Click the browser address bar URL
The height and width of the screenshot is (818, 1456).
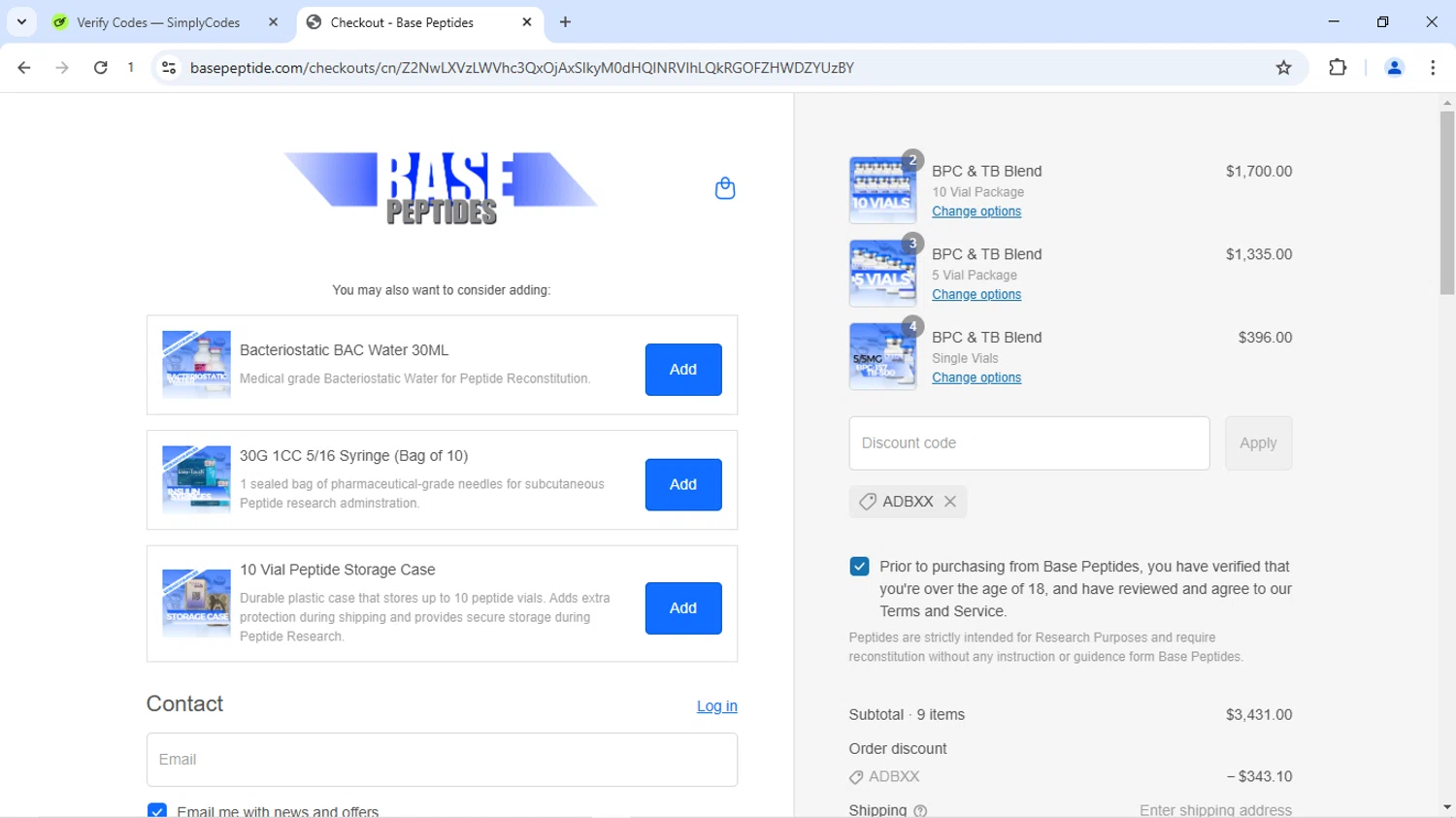click(522, 68)
